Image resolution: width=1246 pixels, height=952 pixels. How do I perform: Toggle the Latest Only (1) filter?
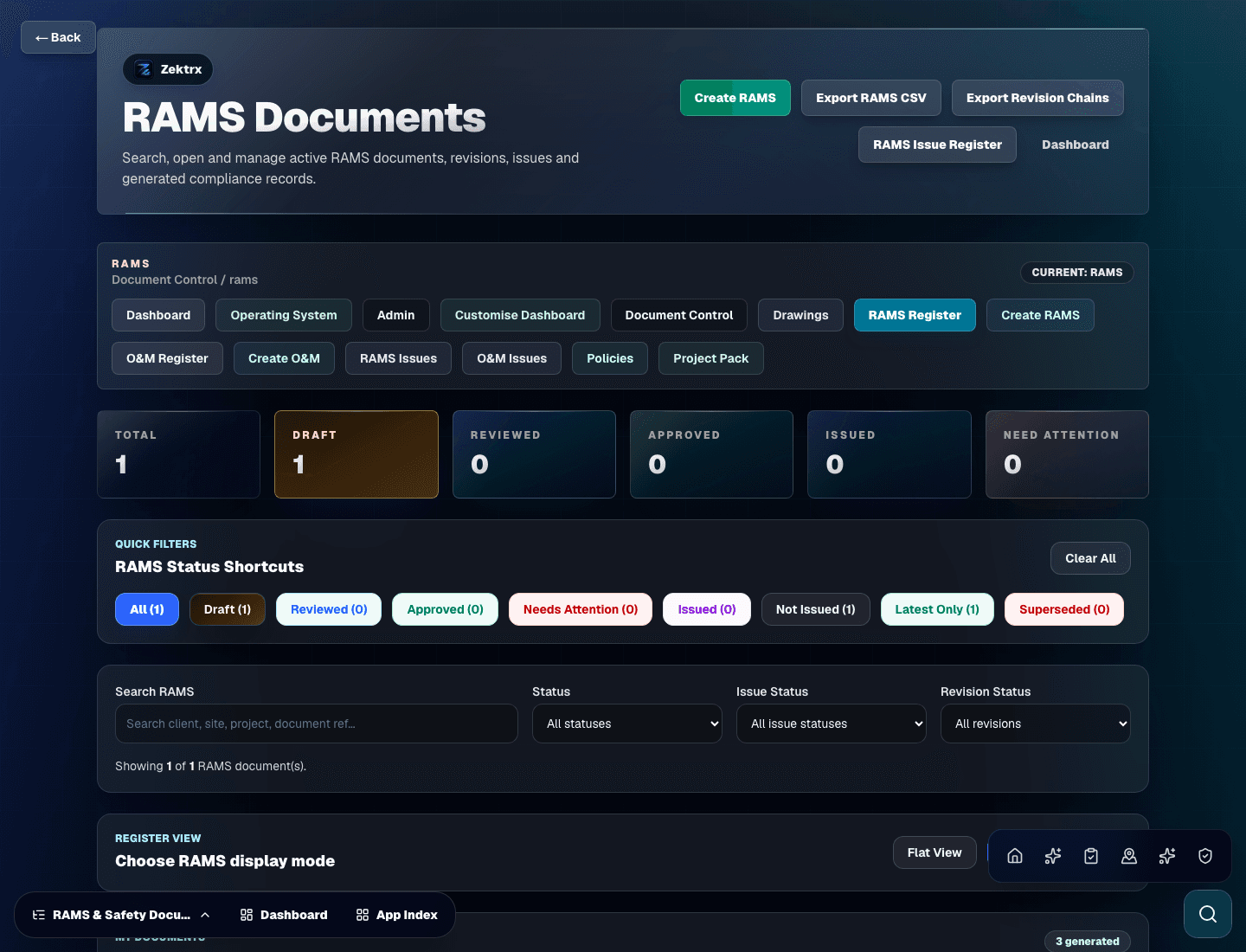pos(937,609)
